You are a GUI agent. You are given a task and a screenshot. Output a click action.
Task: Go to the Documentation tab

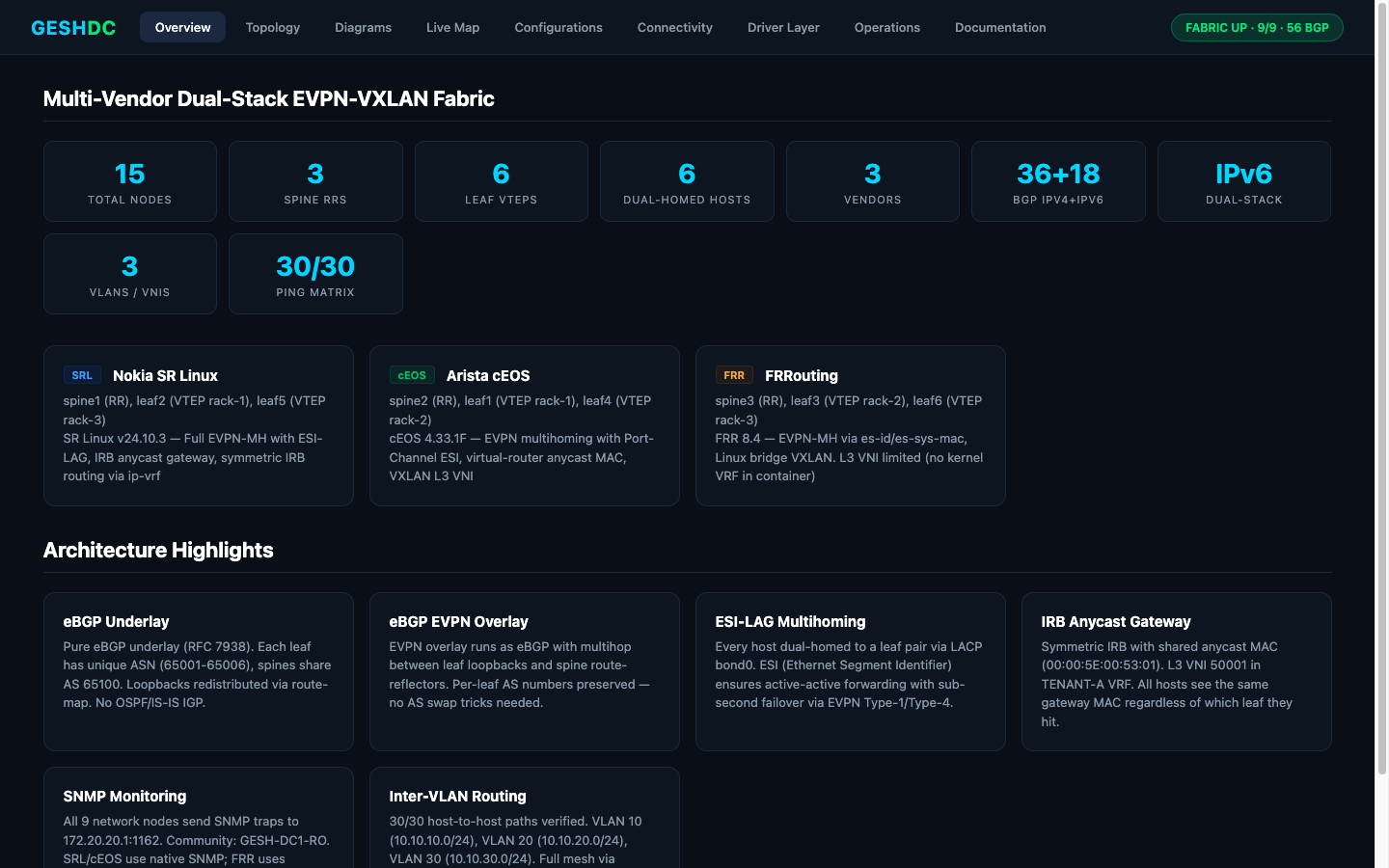1000,27
